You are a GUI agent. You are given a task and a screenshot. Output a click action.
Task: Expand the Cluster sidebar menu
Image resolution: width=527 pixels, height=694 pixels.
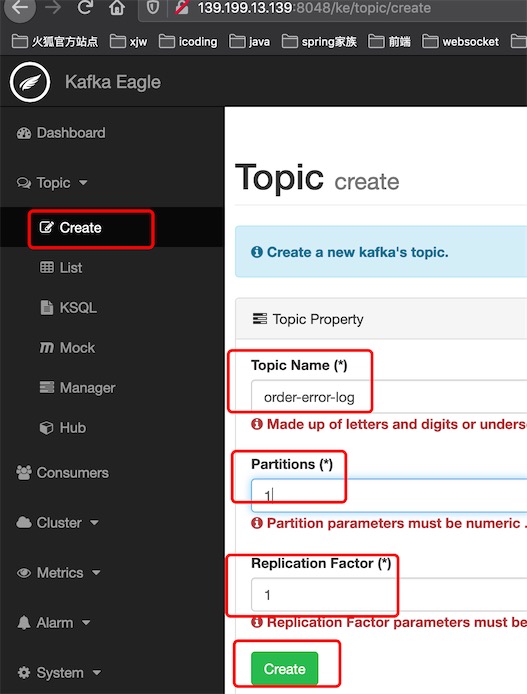click(58, 523)
